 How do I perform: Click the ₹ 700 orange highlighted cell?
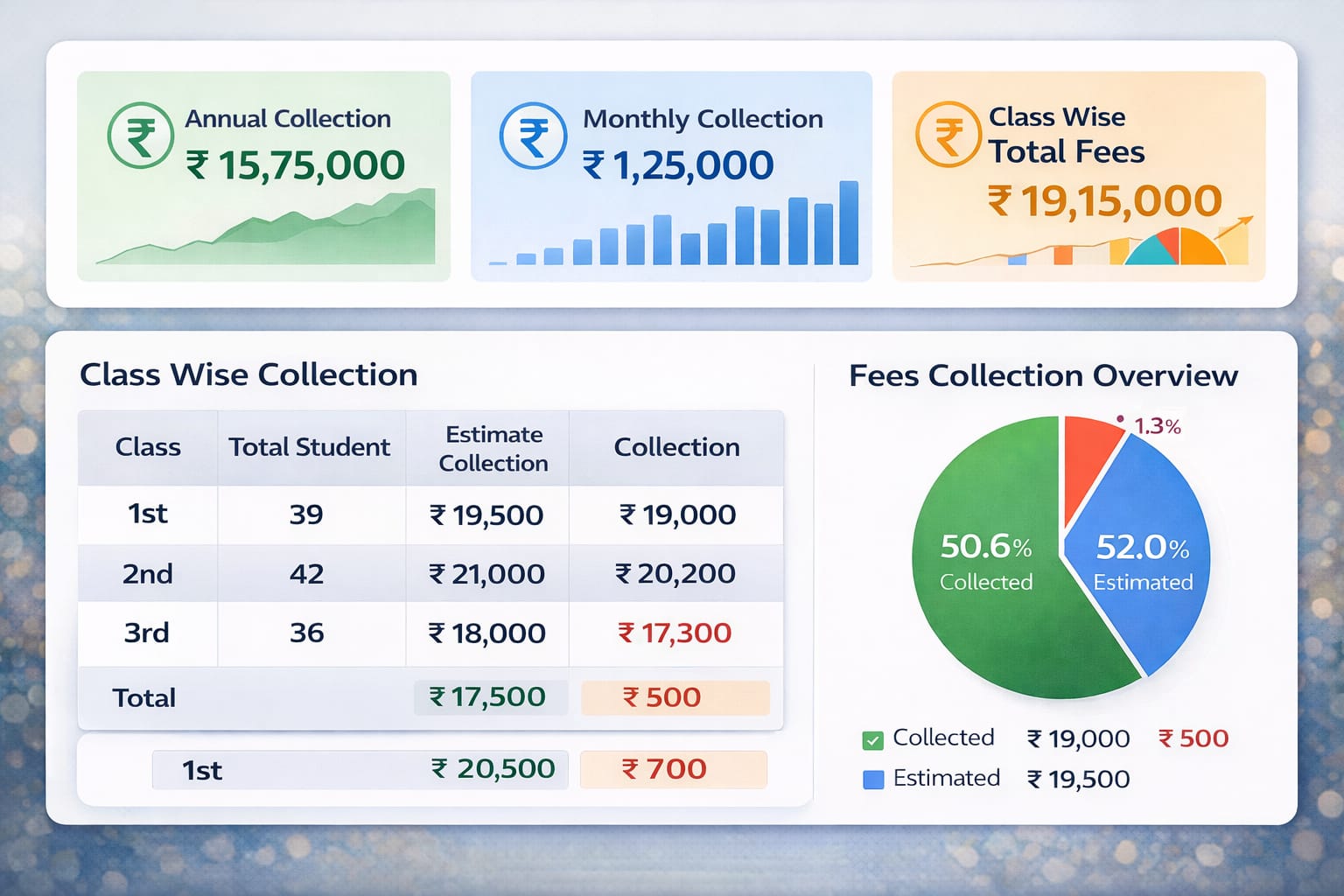[673, 769]
